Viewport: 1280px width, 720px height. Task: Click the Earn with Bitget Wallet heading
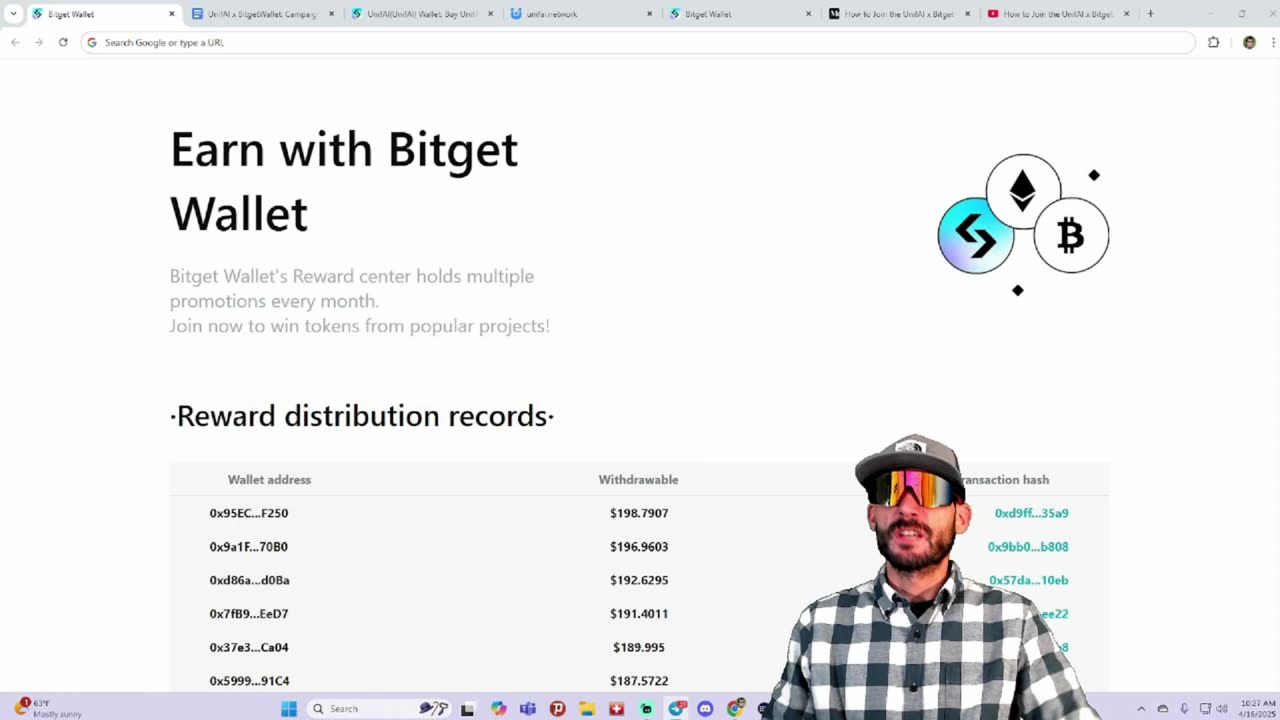(x=344, y=181)
